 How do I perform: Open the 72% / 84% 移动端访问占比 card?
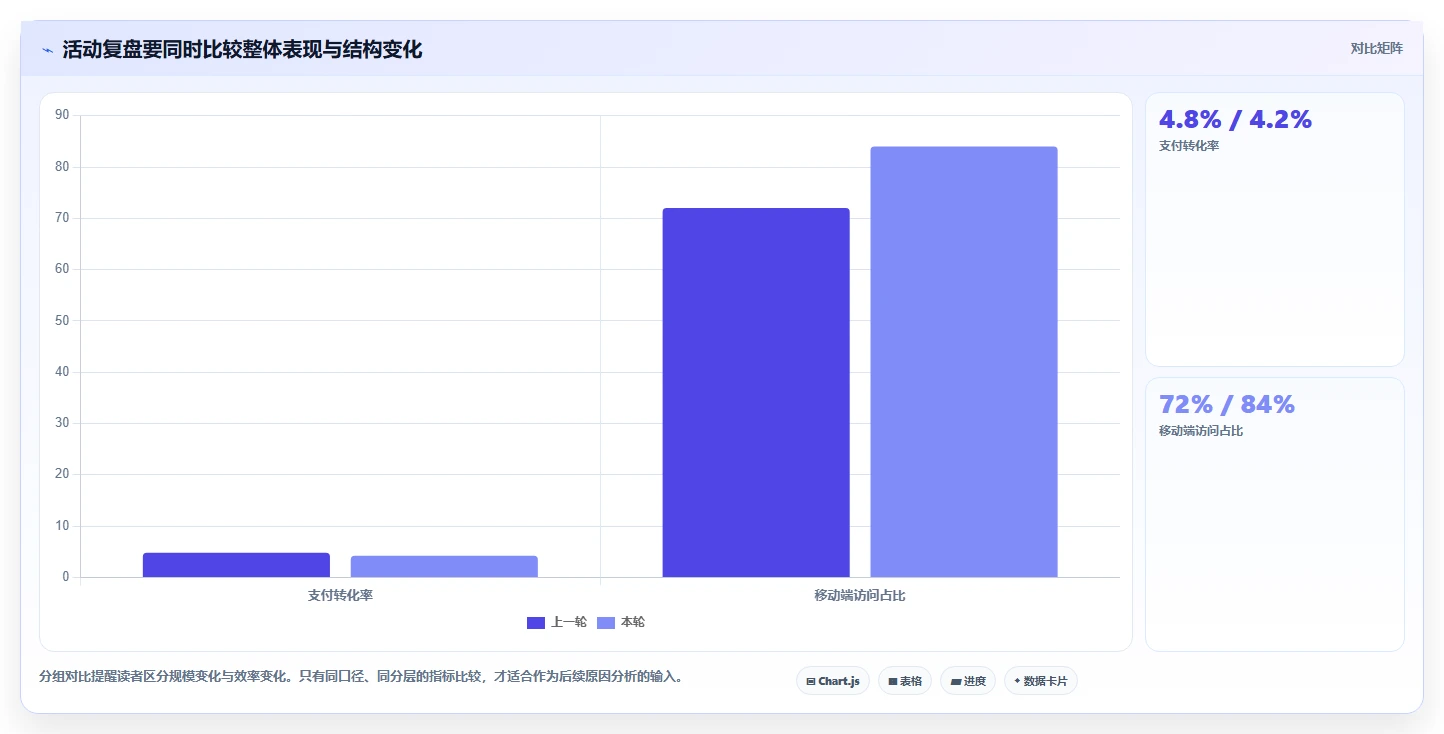[1275, 514]
